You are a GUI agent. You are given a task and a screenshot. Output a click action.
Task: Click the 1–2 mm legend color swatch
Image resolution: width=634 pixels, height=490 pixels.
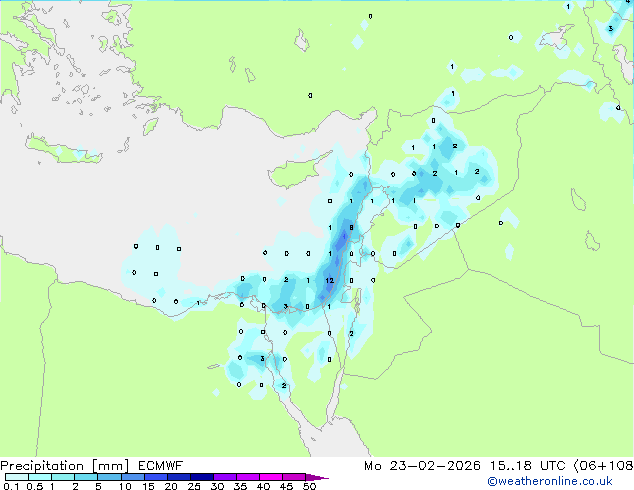pyautogui.click(x=63, y=477)
